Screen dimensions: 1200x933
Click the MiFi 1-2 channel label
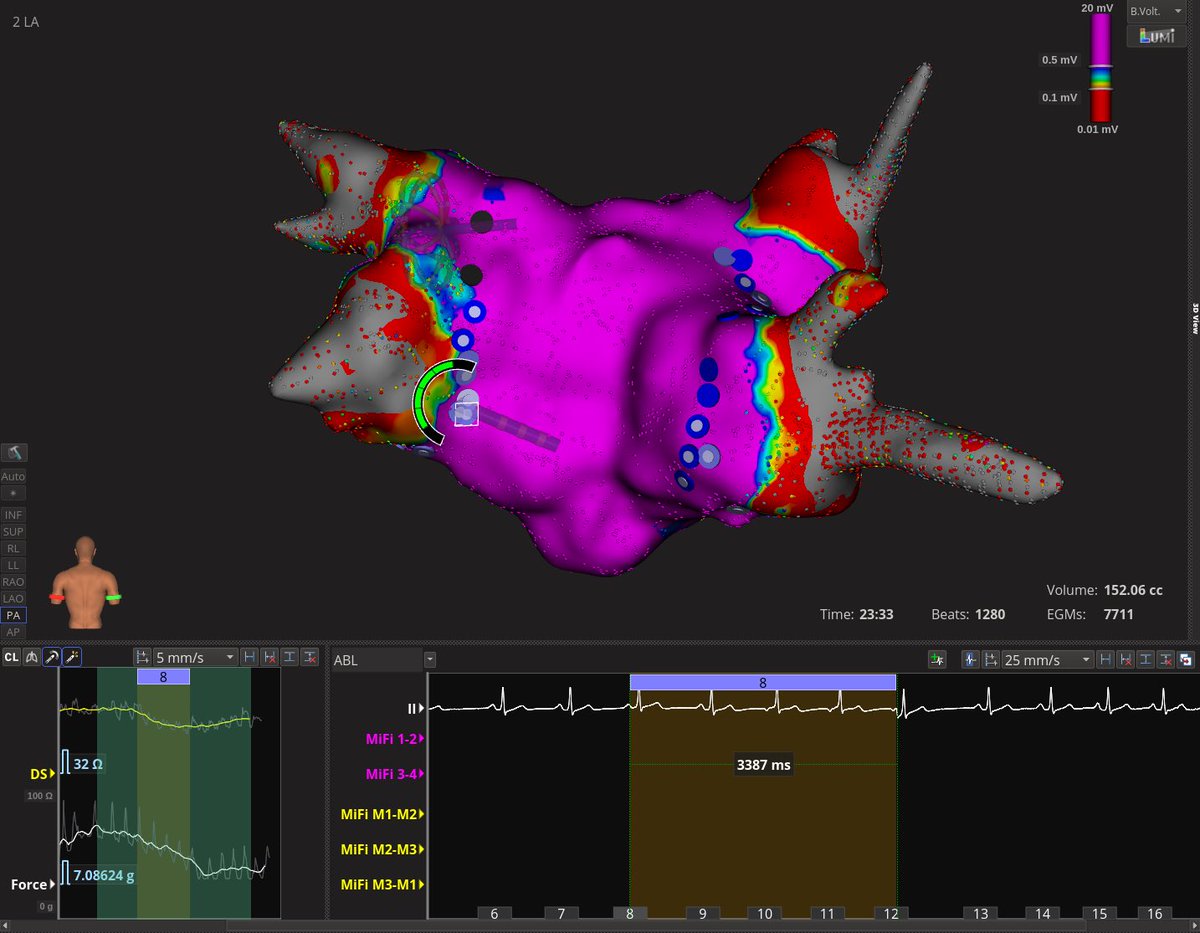394,739
